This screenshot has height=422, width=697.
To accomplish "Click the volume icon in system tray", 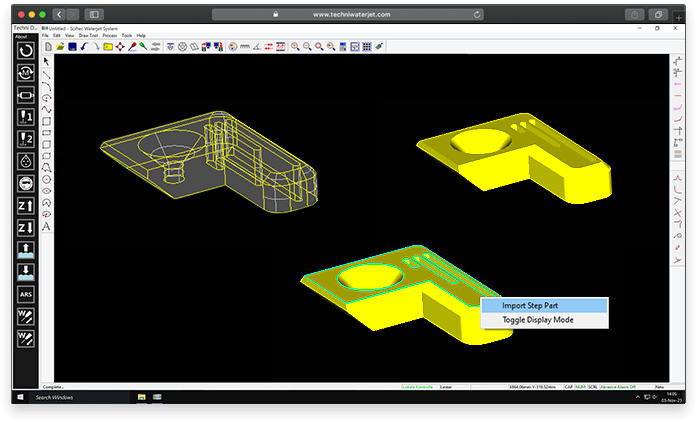I will [654, 397].
